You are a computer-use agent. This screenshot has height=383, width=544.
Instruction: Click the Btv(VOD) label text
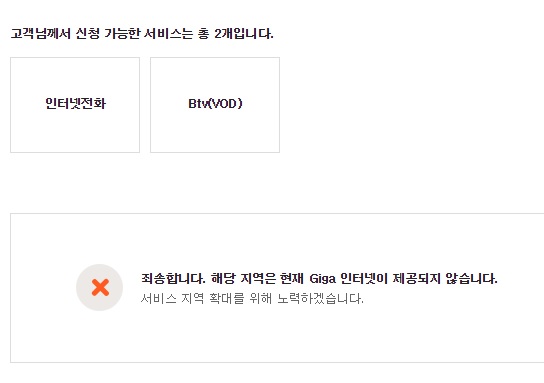click(x=215, y=103)
